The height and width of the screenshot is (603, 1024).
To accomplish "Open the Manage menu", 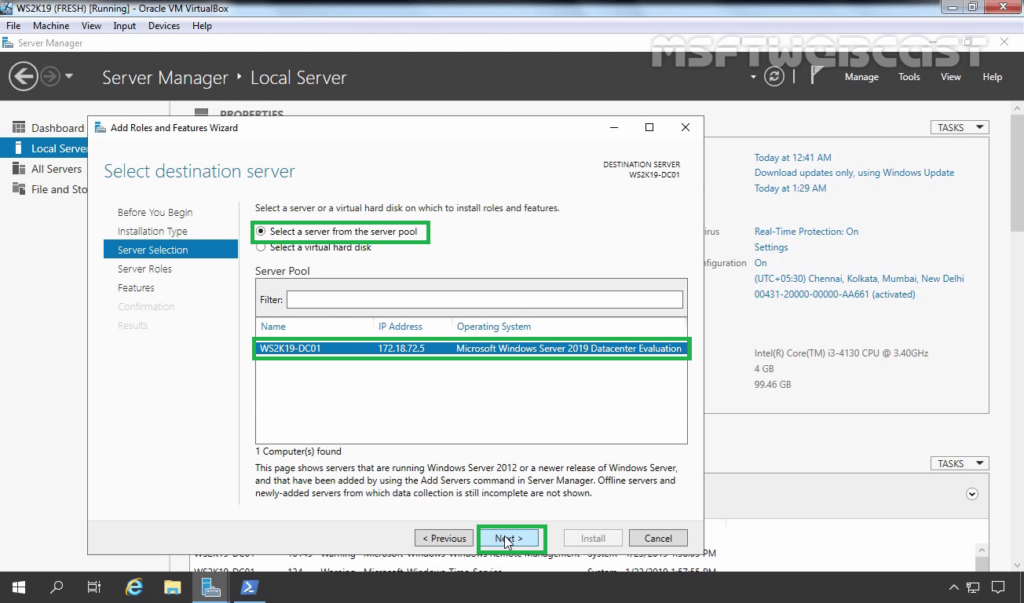I will click(861, 77).
